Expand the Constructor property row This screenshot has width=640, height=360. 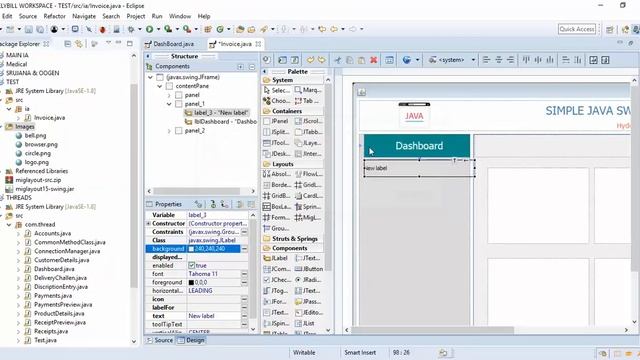[x=148, y=224]
